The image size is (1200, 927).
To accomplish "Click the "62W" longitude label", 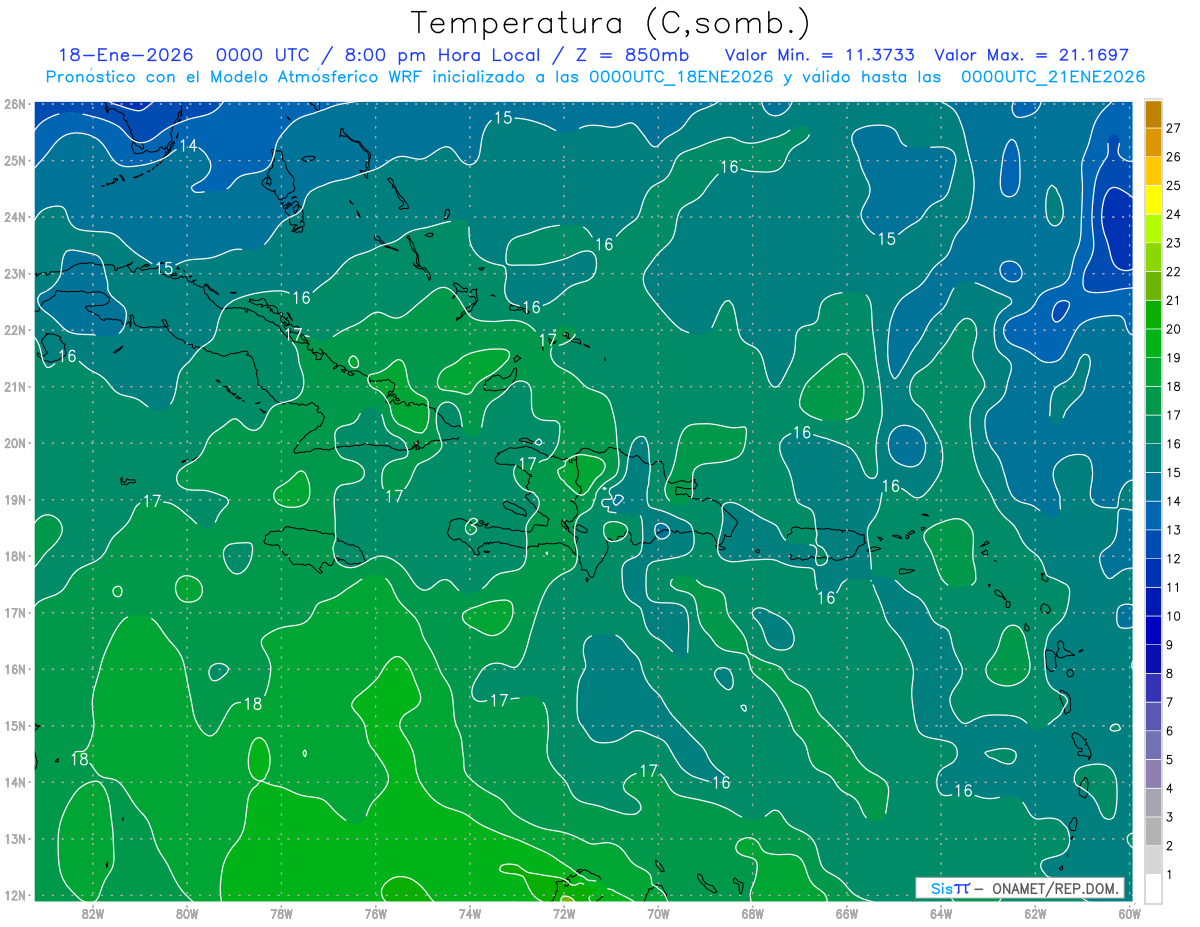I will click(x=1035, y=913).
